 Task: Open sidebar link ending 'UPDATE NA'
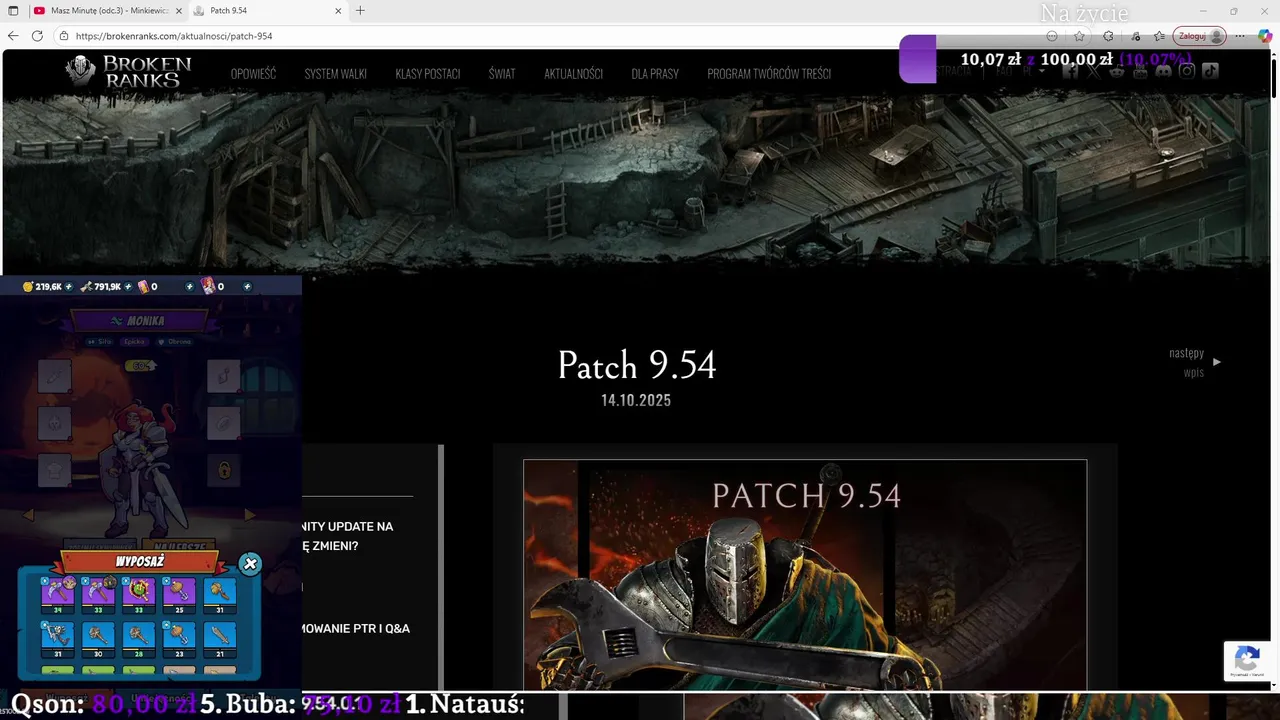click(x=348, y=536)
